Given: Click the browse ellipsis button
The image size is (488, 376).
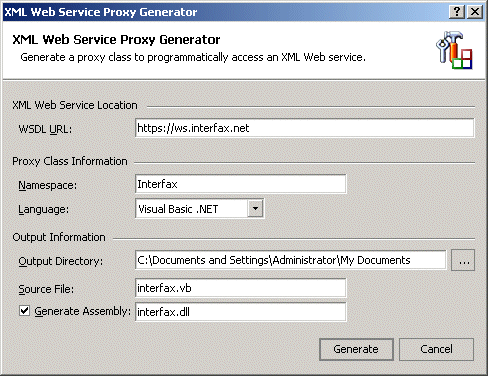Looking at the screenshot, I should point(463,260).
